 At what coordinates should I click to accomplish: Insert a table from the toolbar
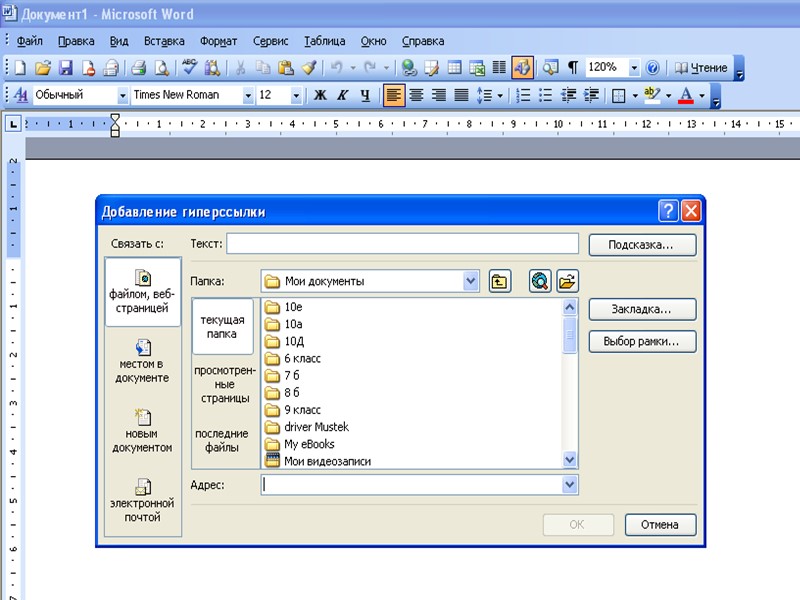454,67
